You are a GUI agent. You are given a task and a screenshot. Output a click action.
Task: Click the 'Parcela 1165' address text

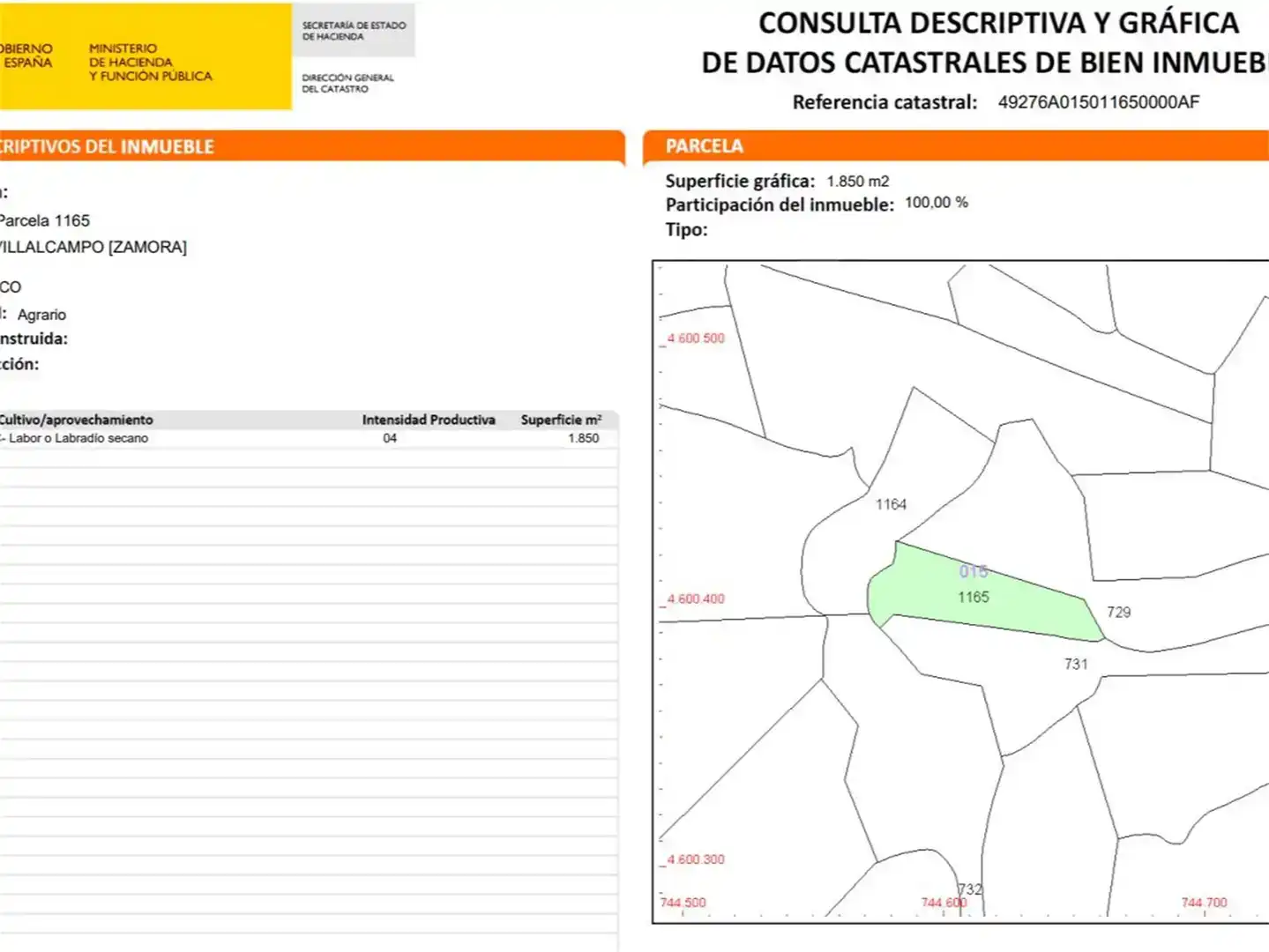pyautogui.click(x=44, y=220)
